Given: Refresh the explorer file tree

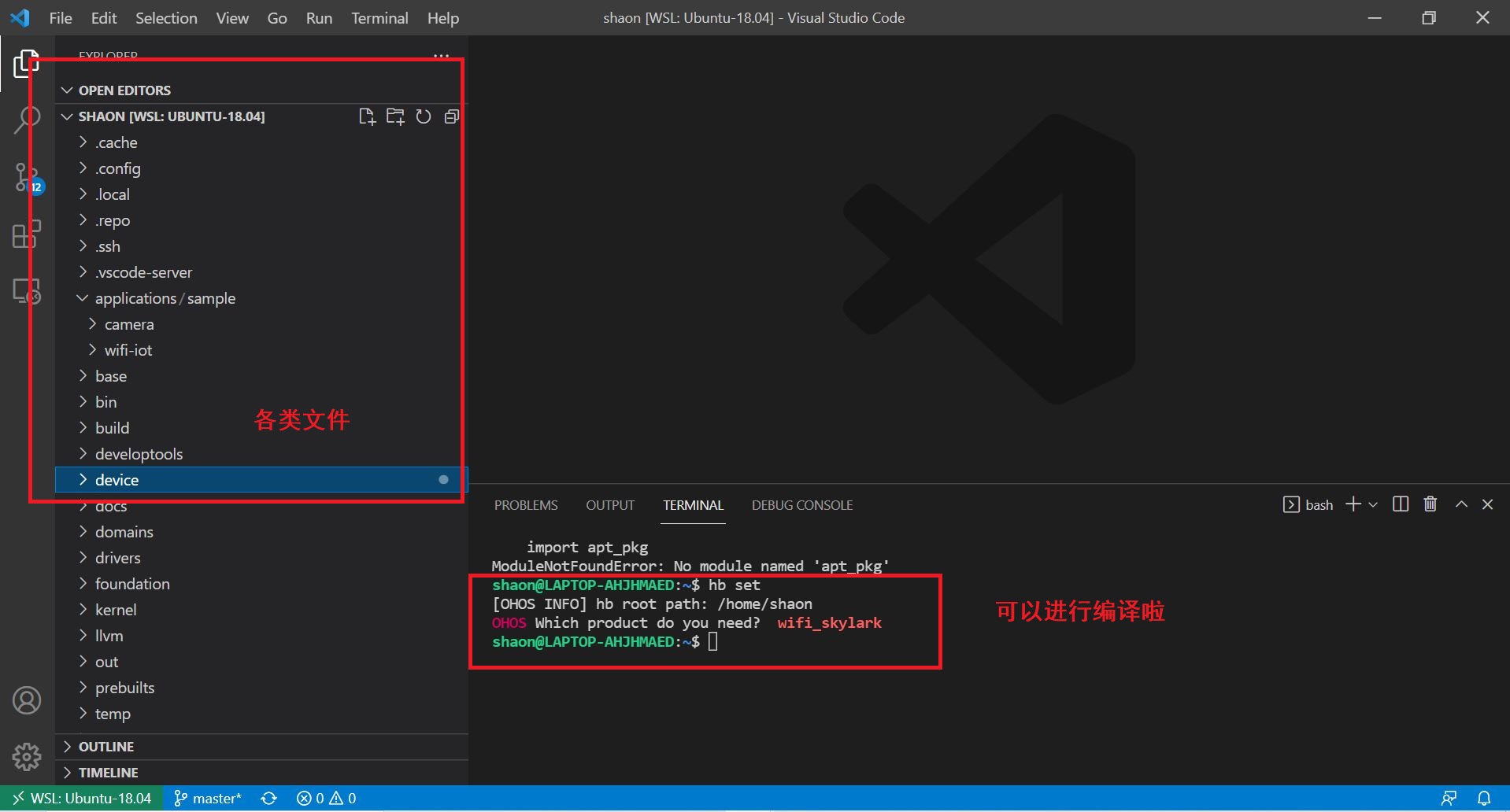Looking at the screenshot, I should [x=424, y=116].
